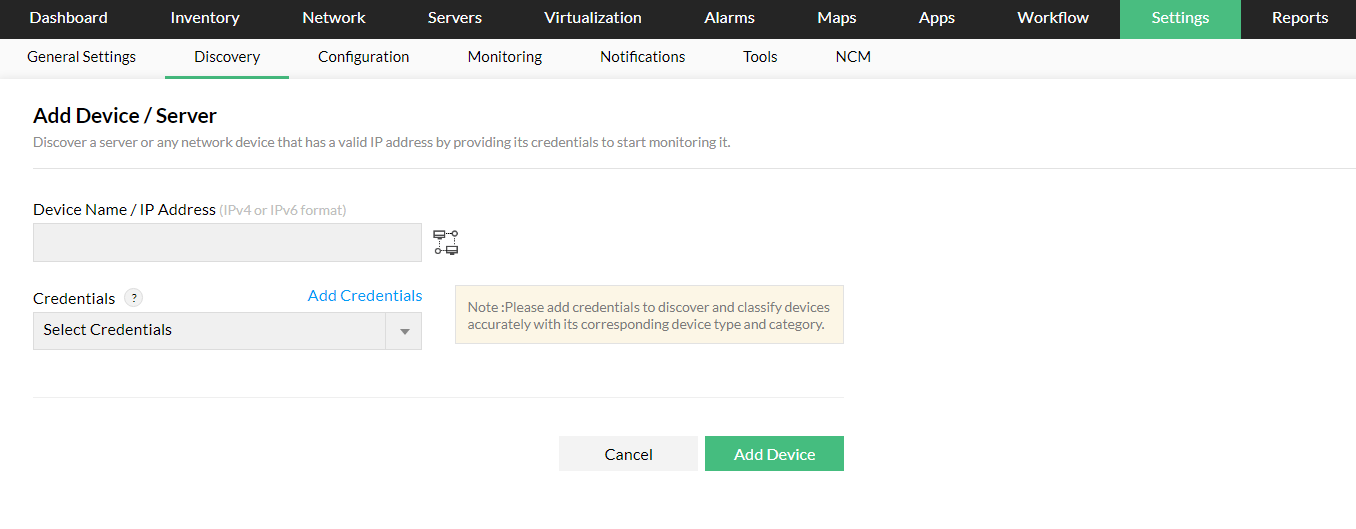Open the Maps menu
Screen dimensions: 1356x529
837,18
